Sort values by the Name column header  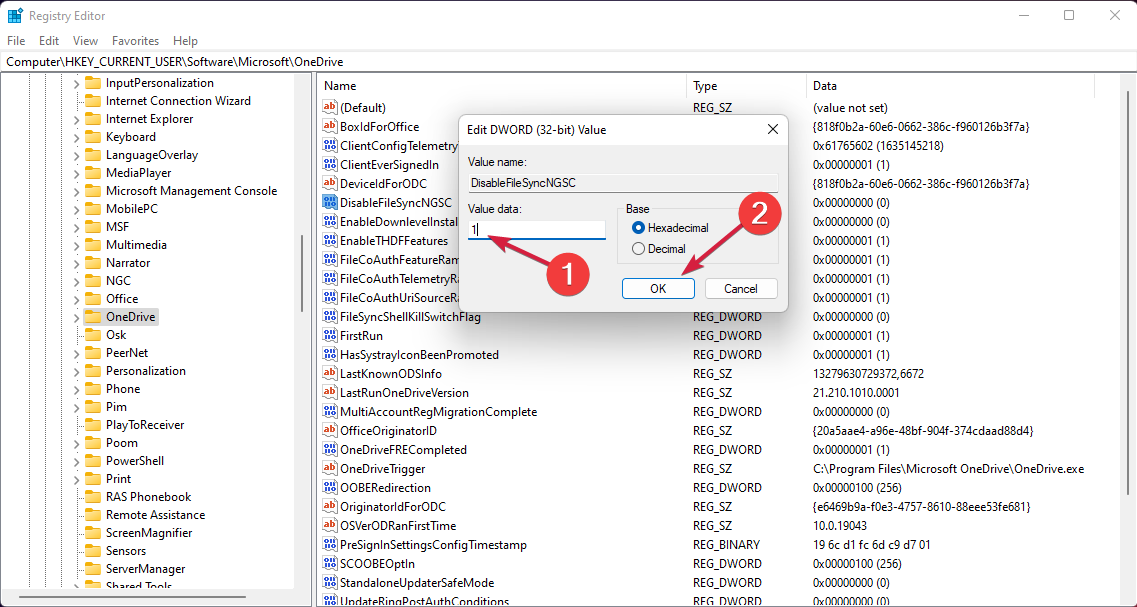point(502,86)
